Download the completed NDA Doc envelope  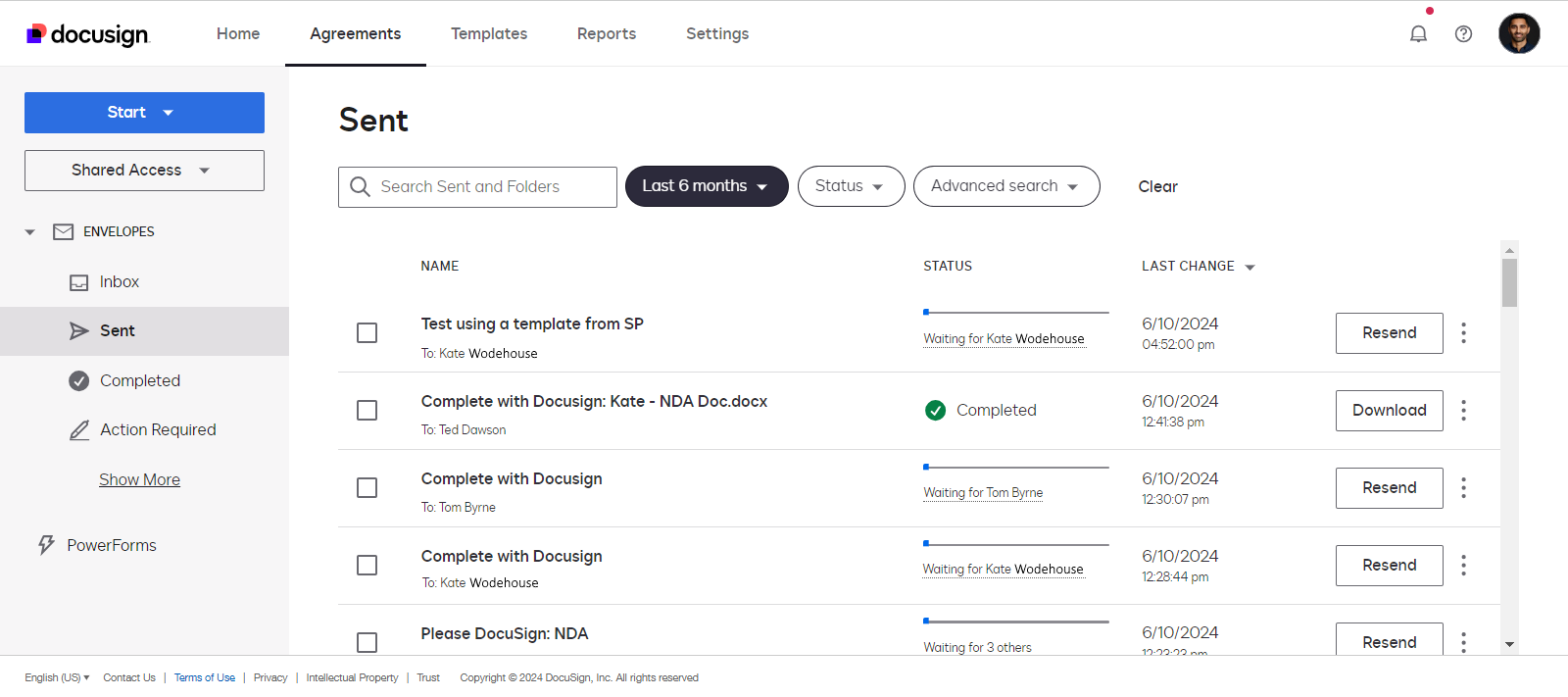[1389, 411]
